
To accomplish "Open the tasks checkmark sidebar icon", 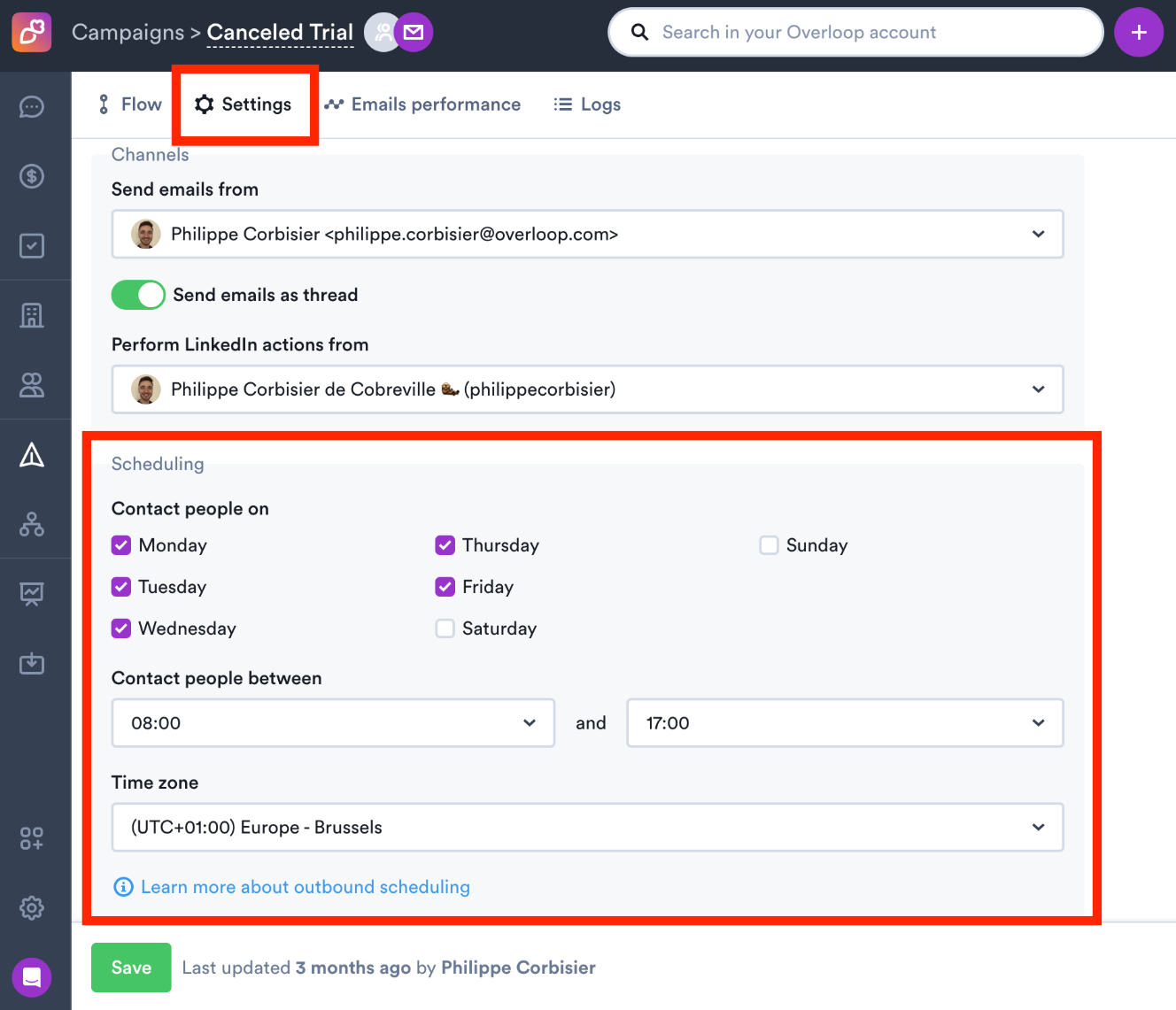I will point(32,245).
